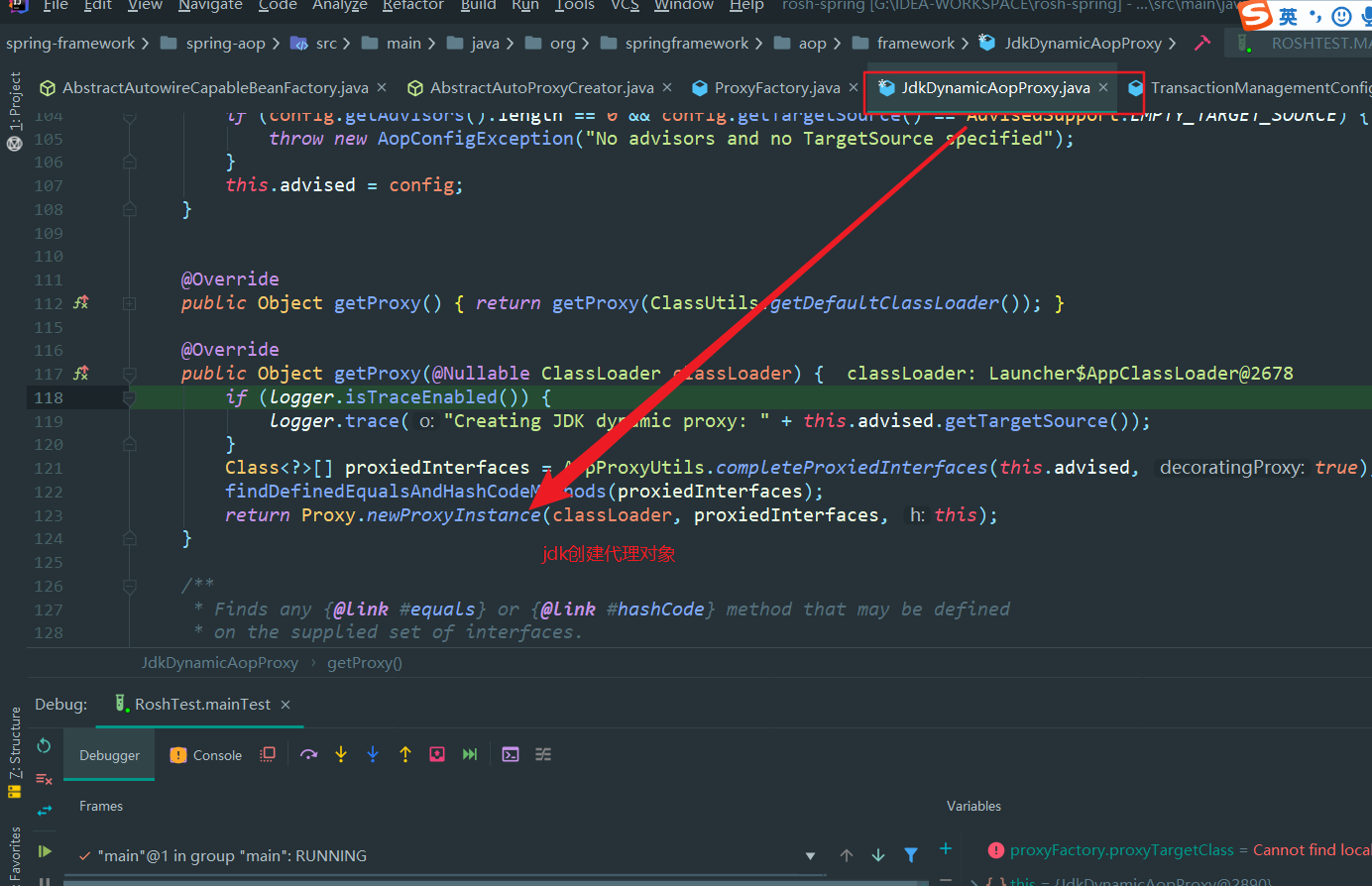Click the Step Into yellow arrow icon
This screenshot has width=1372, height=886.
(x=341, y=754)
